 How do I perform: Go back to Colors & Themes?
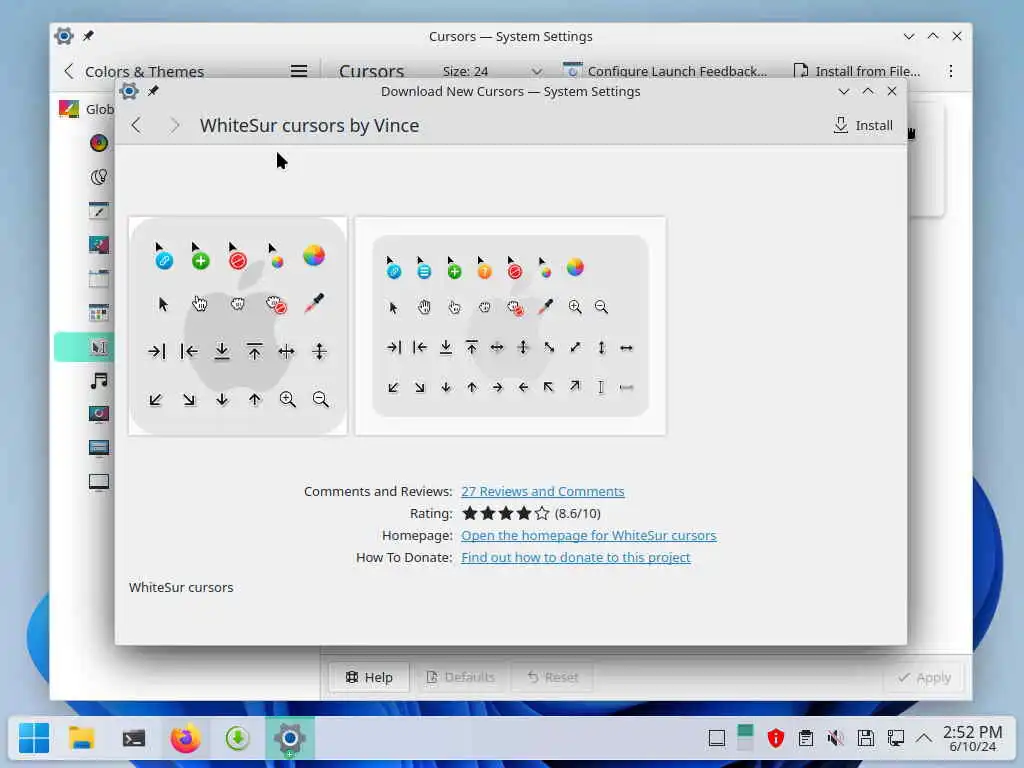coord(134,71)
